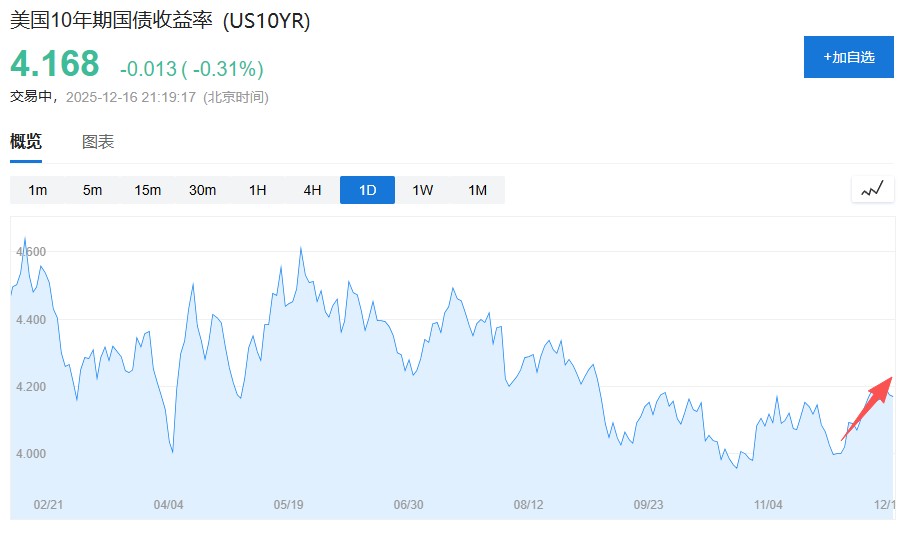Add US10YR to watchlist with +加自选

848,57
